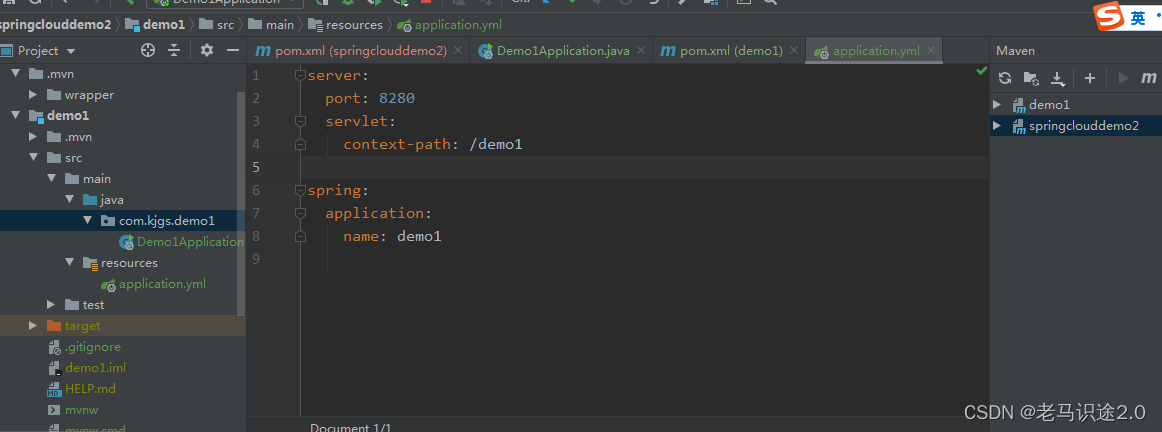Hide the Project tool window
1162x432 pixels.
coord(233,50)
